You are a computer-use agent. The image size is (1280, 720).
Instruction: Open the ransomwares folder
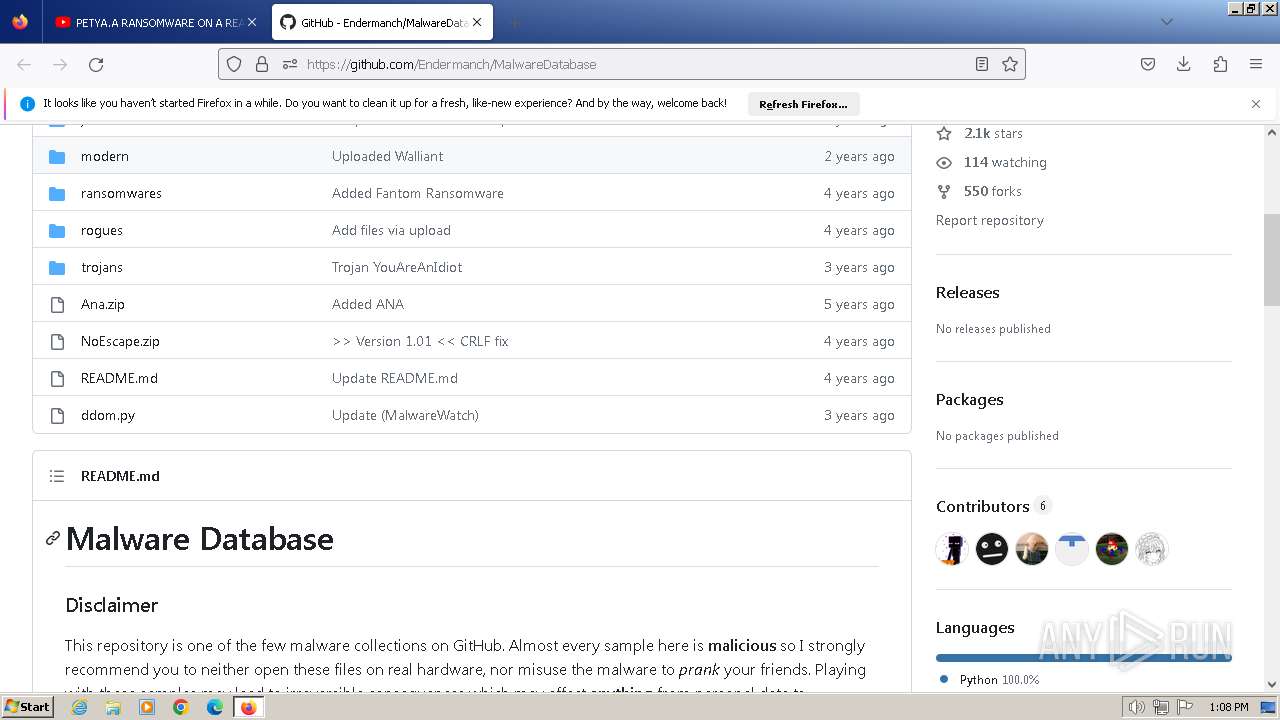pyautogui.click(x=121, y=193)
